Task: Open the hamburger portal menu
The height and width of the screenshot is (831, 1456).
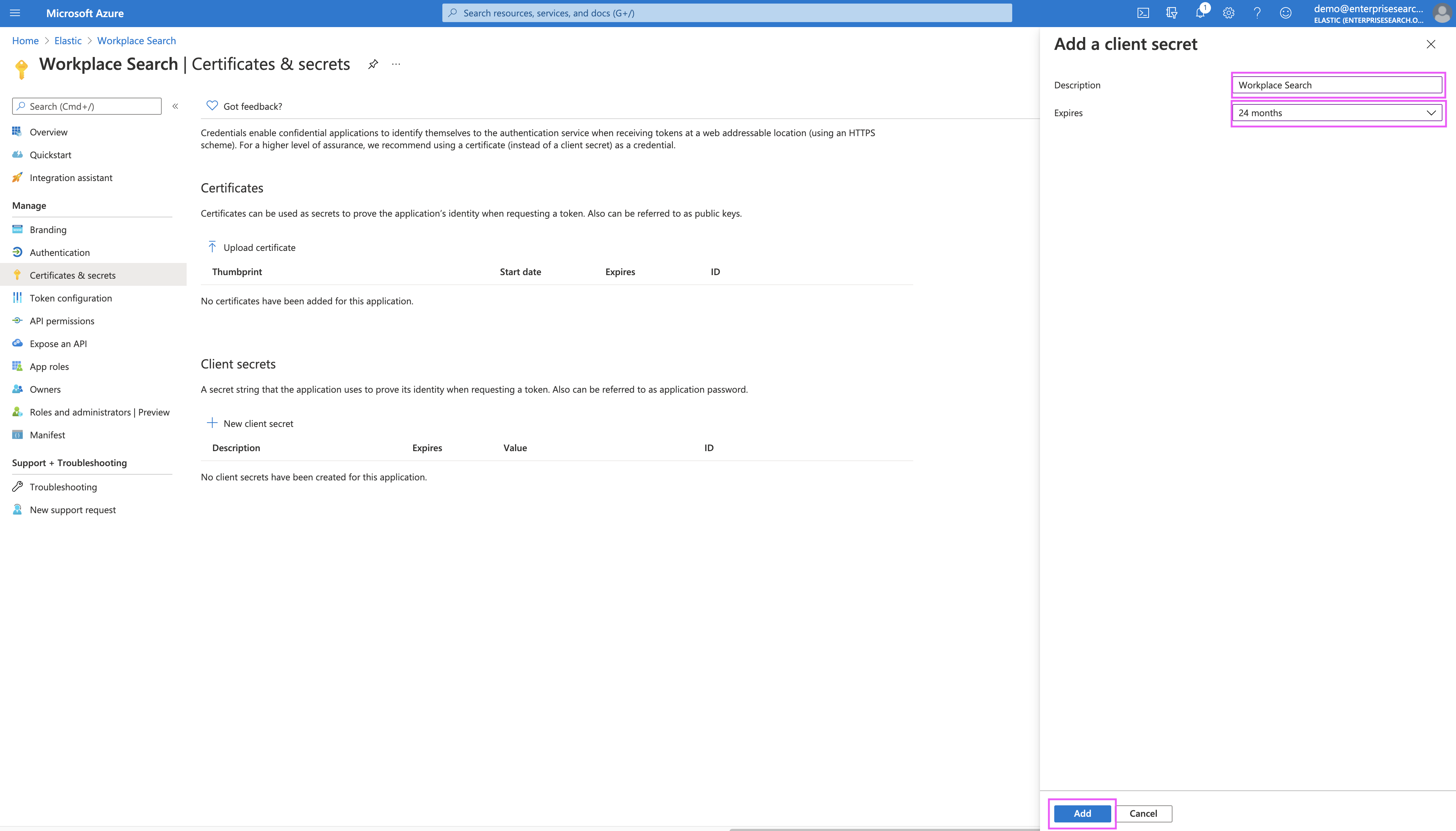Action: tap(15, 13)
